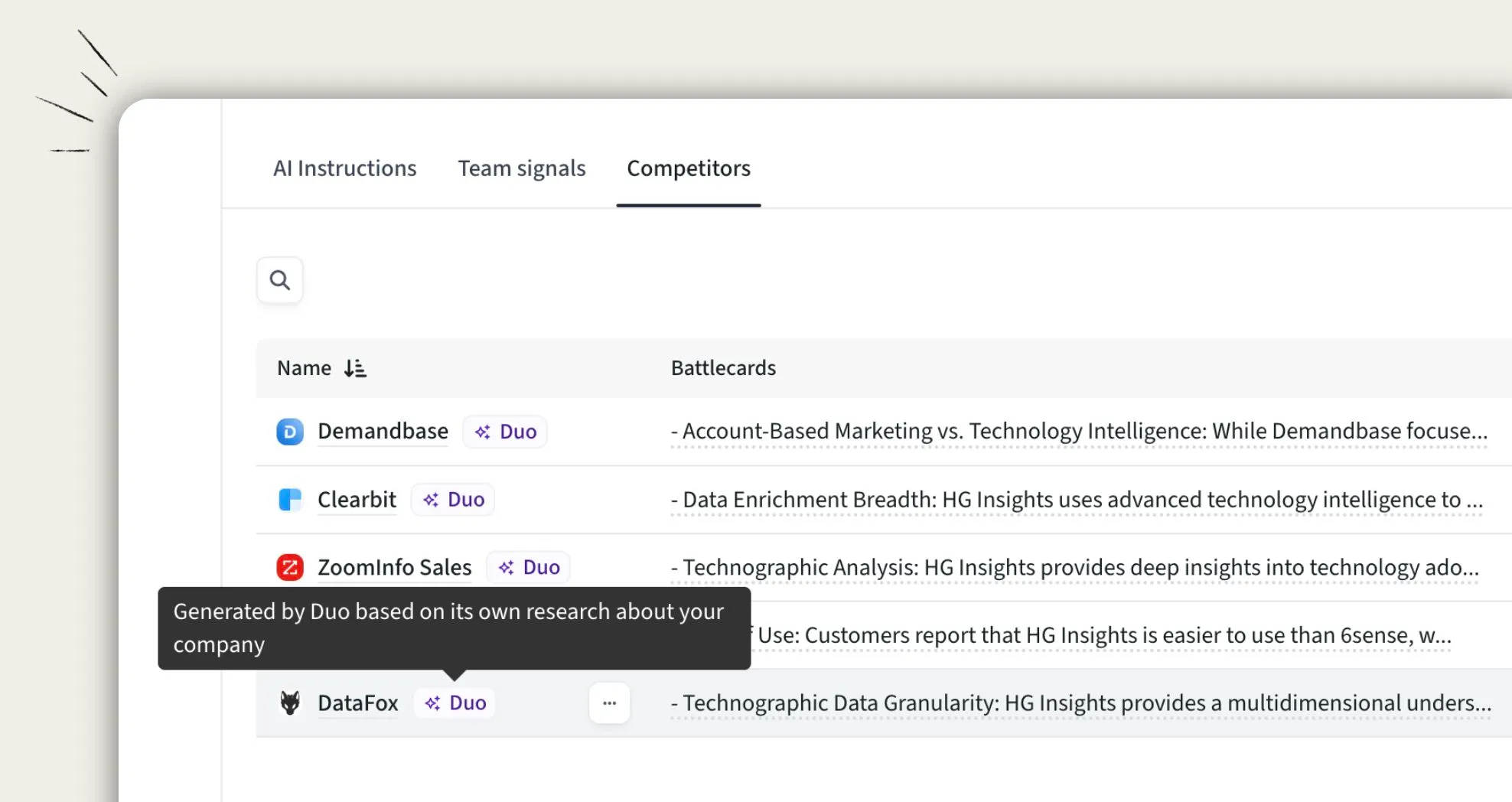Viewport: 1512px width, 802px height.
Task: Open the Team signals tab
Action: (522, 168)
